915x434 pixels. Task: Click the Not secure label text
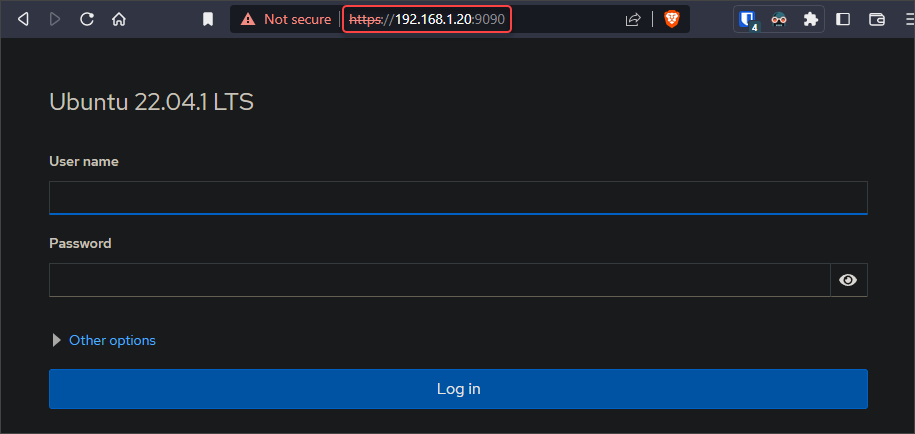298,19
